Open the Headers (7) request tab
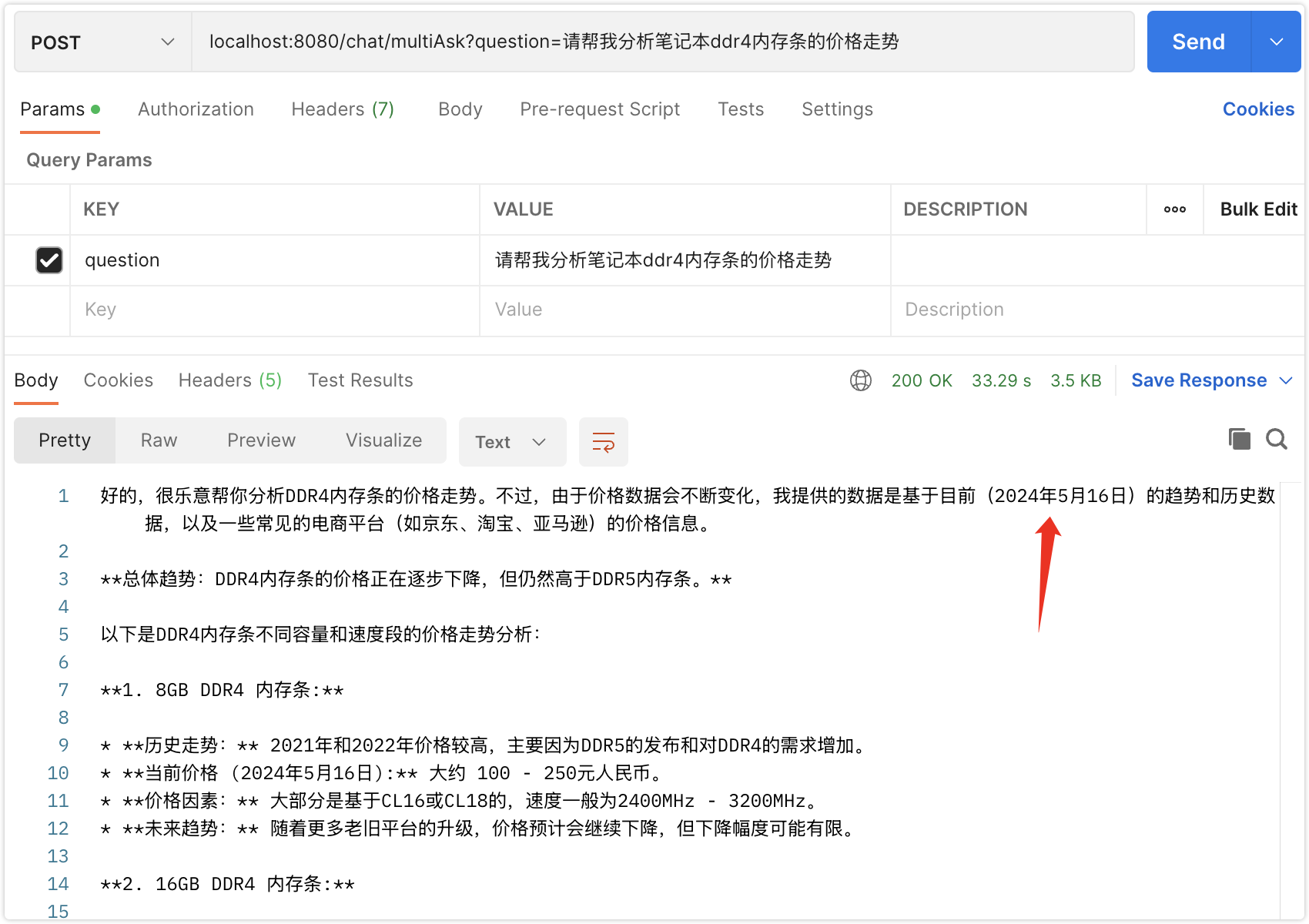Viewport: 1309px width, 924px height. coord(343,109)
